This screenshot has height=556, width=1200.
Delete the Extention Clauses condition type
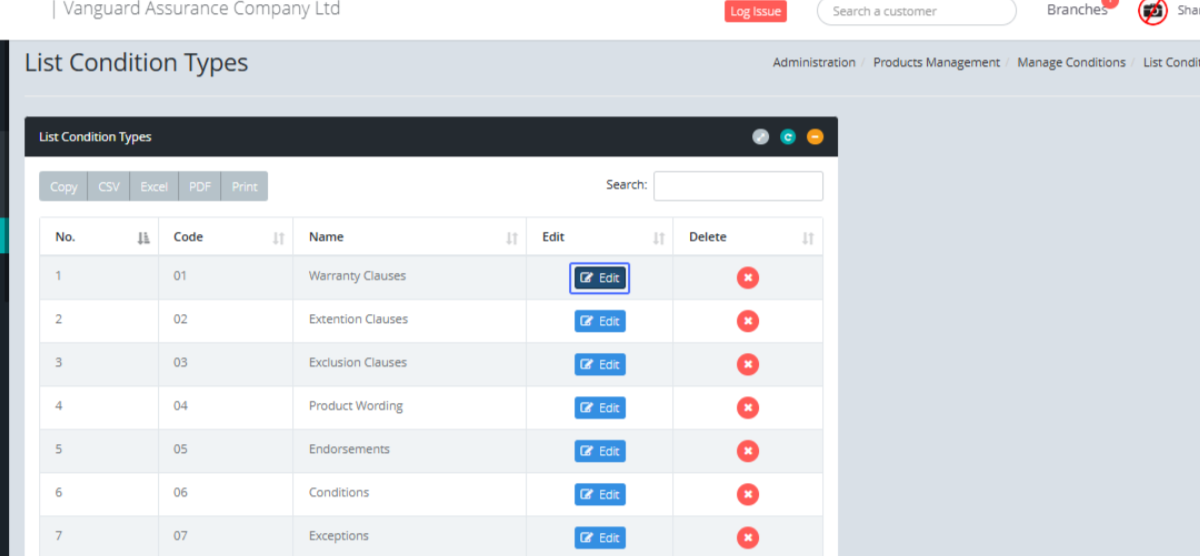747,321
